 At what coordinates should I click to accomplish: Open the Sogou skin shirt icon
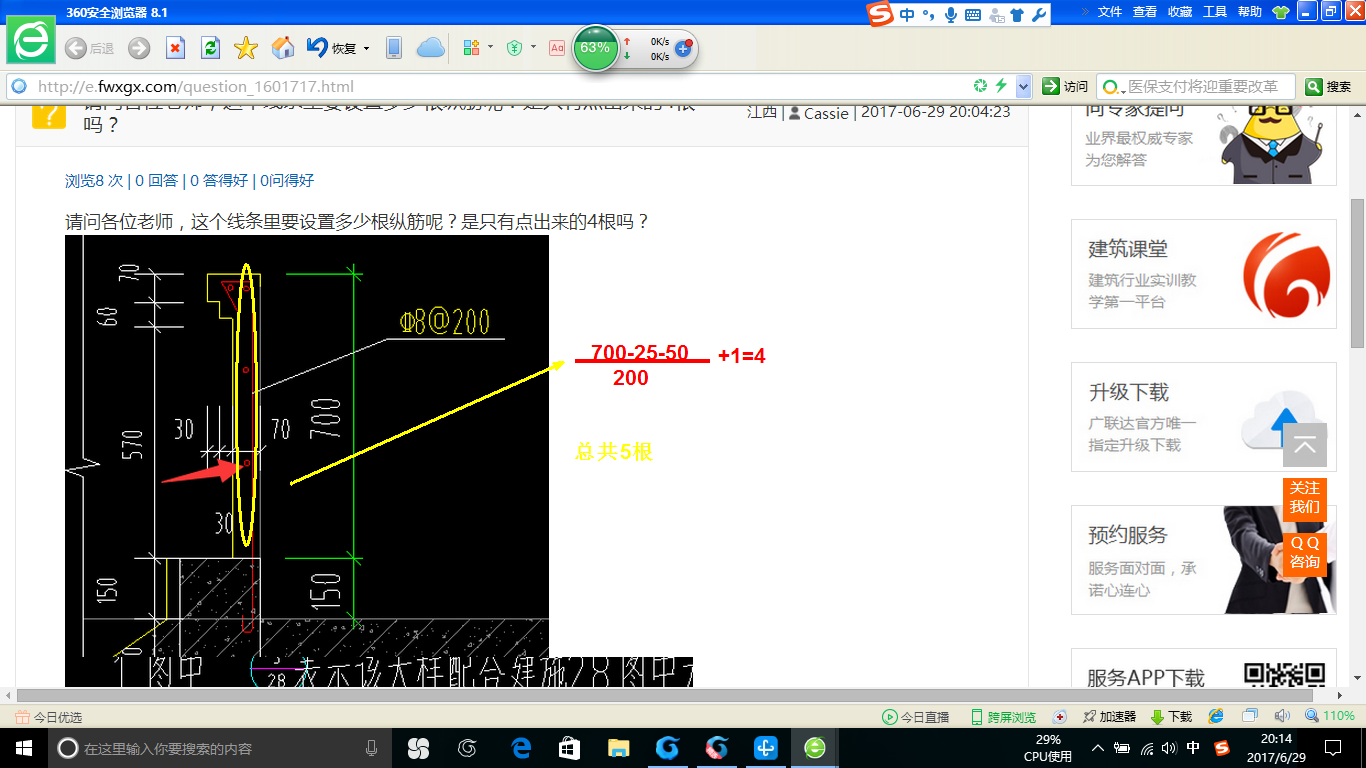point(1017,14)
